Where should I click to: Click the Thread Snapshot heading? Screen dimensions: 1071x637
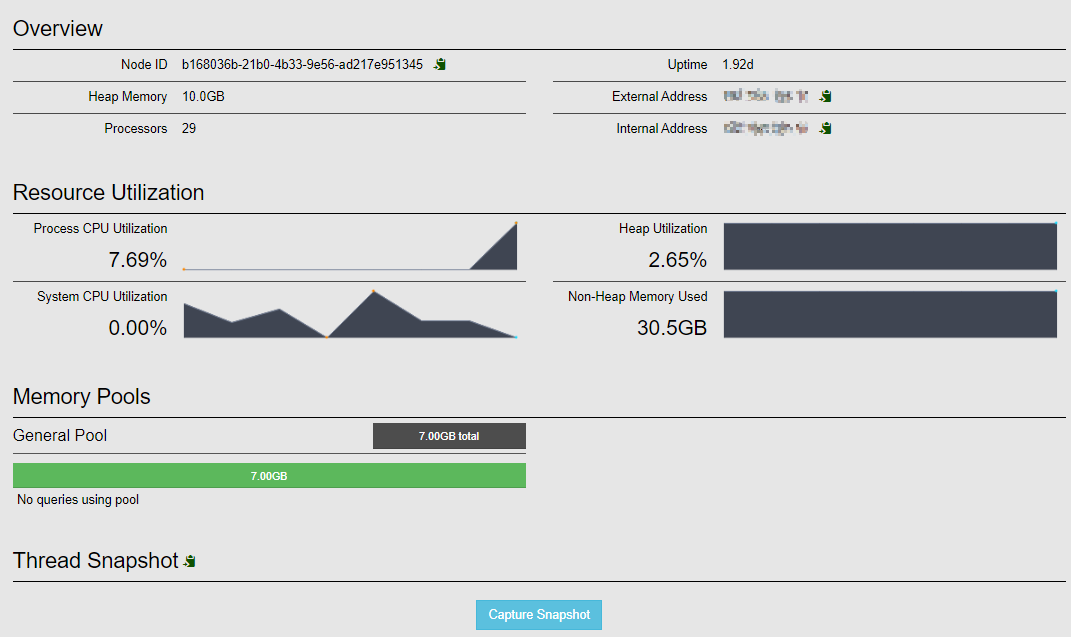click(x=96, y=561)
